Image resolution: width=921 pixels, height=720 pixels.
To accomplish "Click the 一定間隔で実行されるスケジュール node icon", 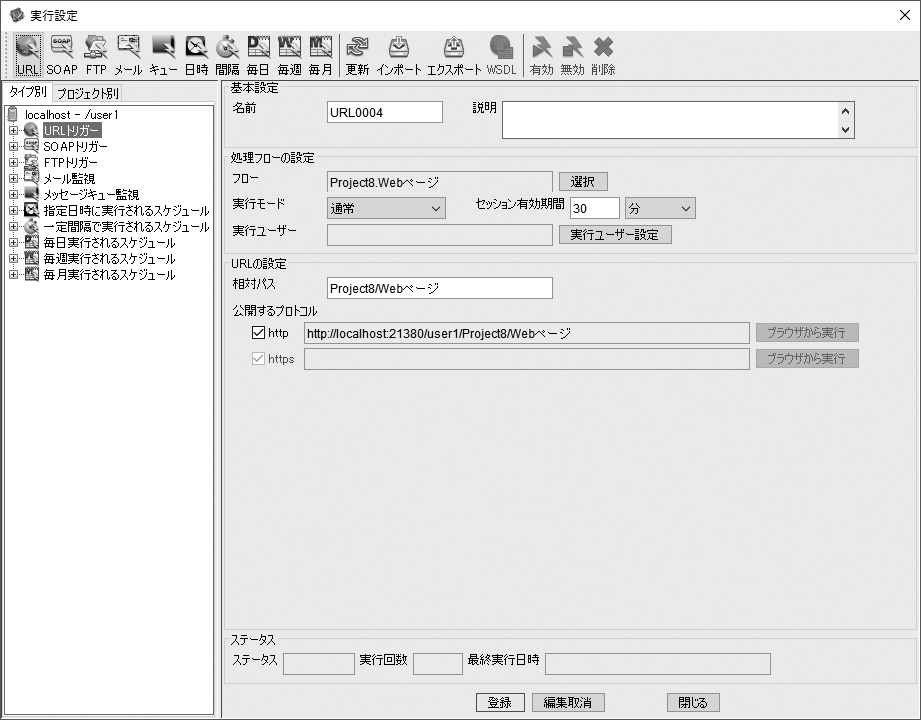I will (31, 226).
